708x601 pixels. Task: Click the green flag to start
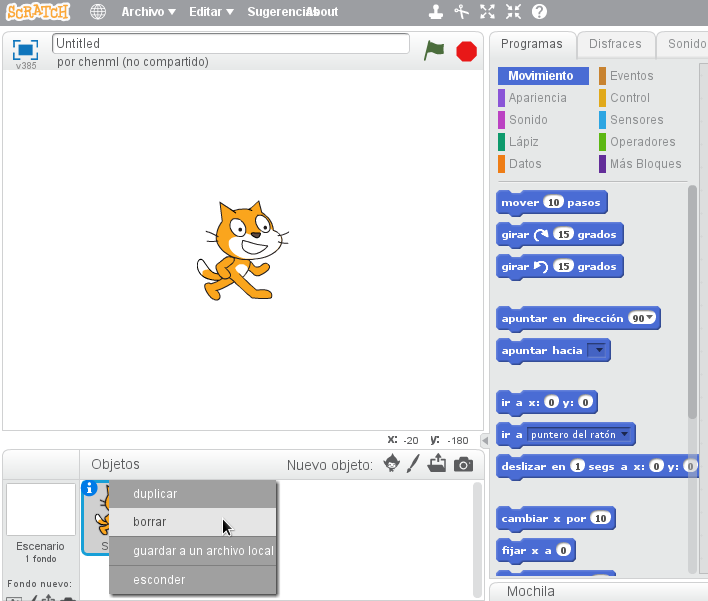pyautogui.click(x=434, y=50)
